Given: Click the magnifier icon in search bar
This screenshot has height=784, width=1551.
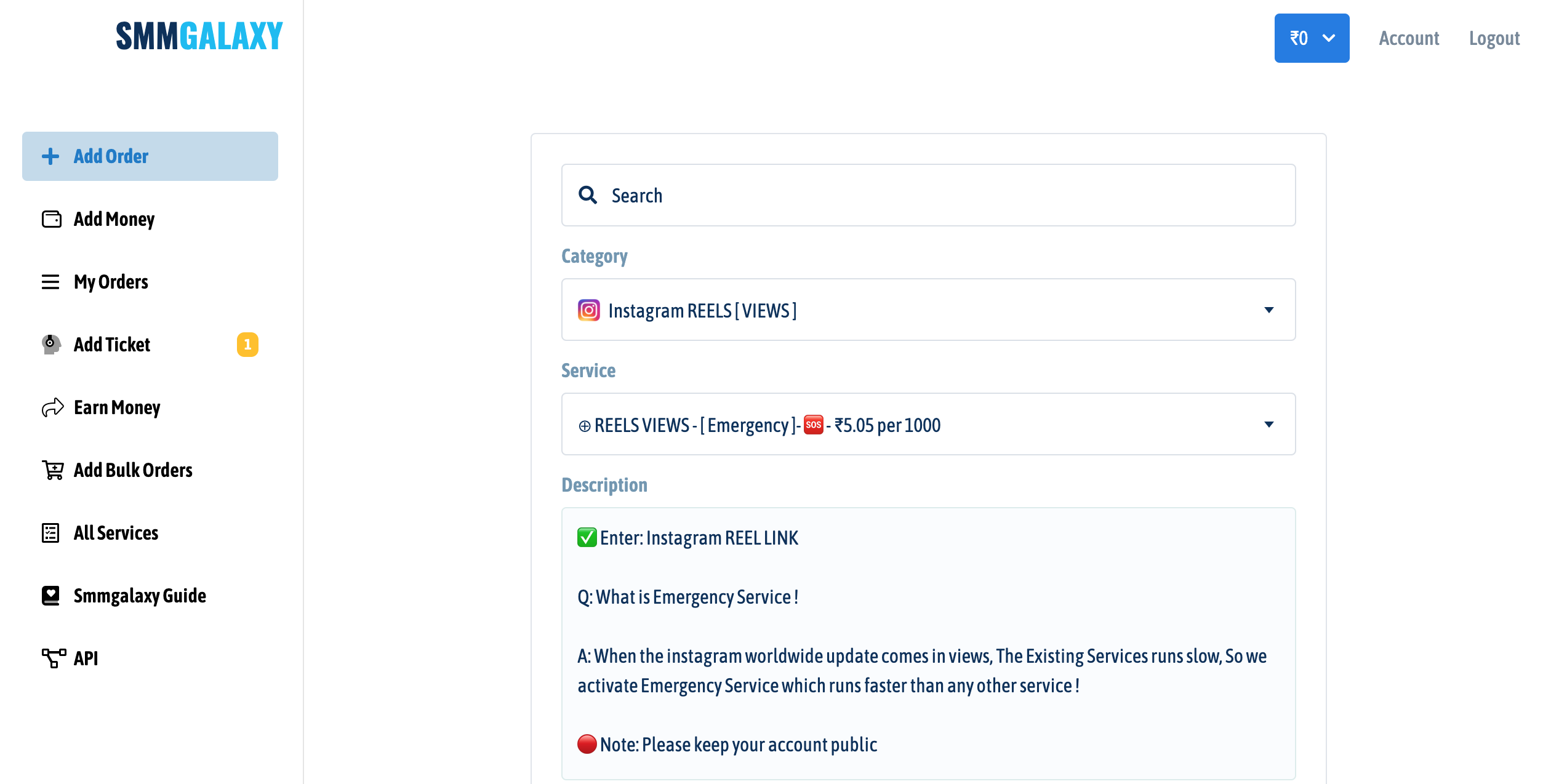Looking at the screenshot, I should [588, 195].
